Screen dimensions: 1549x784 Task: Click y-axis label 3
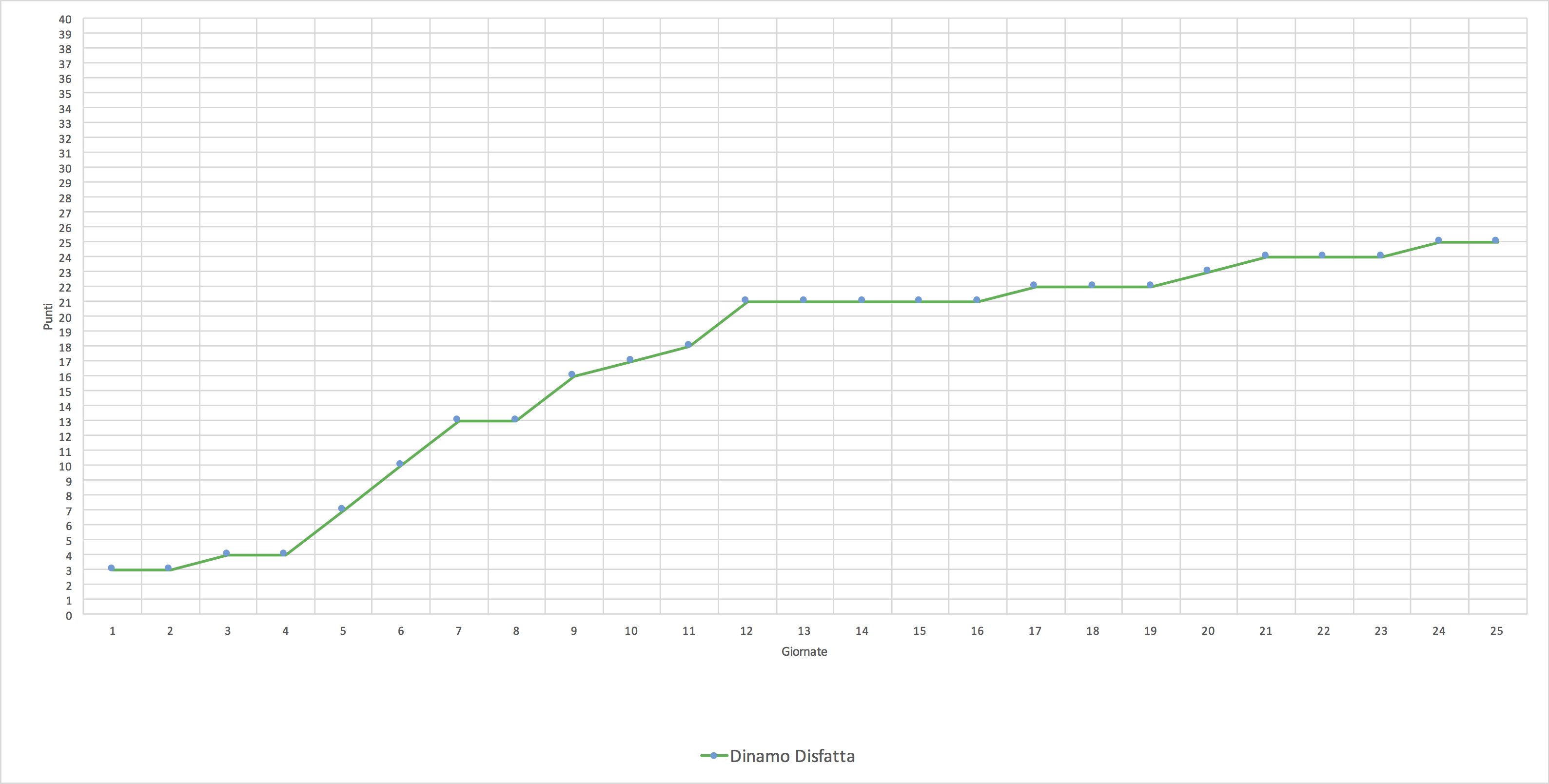coord(69,570)
